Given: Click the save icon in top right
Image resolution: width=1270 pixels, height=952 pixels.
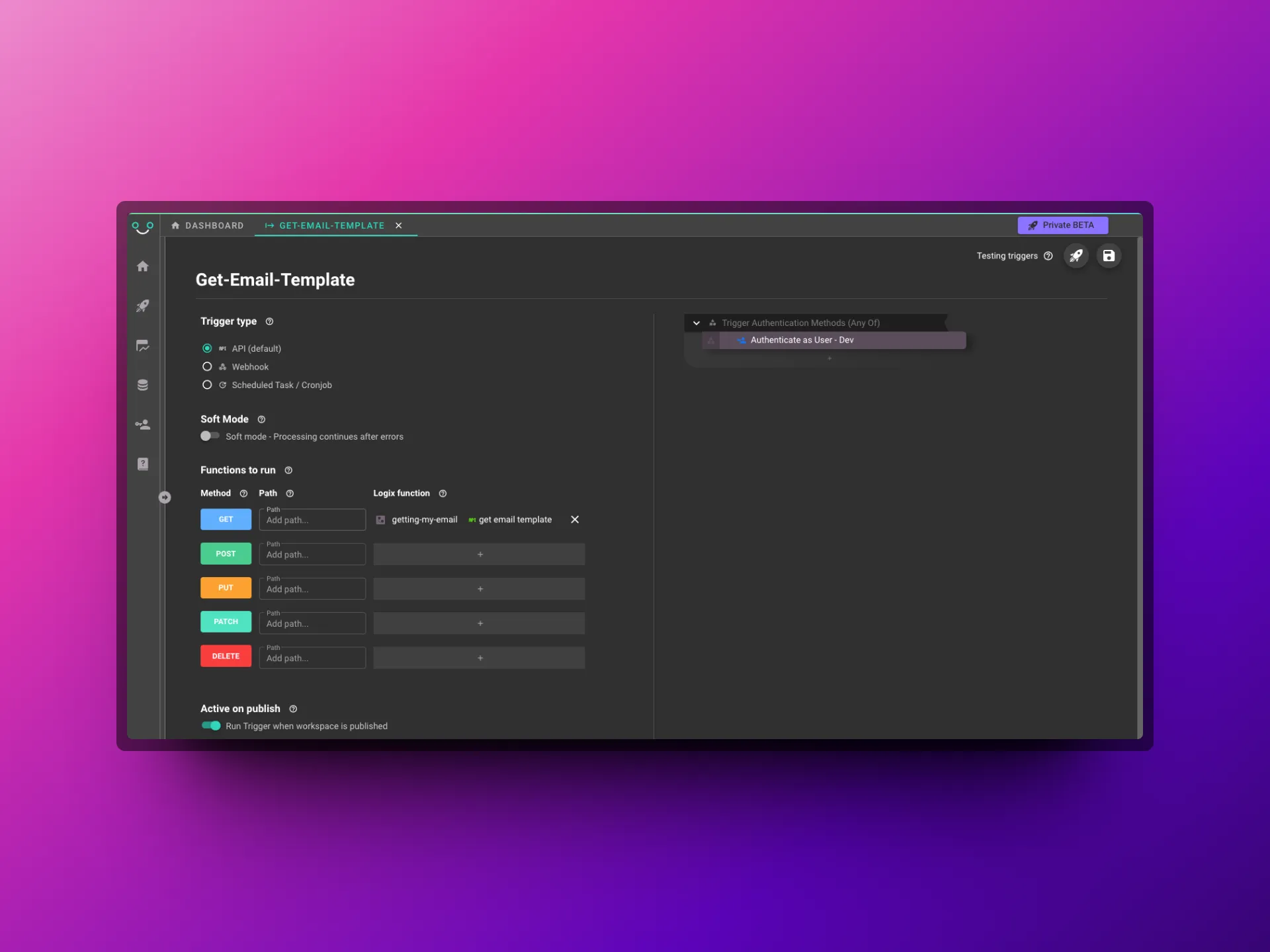Looking at the screenshot, I should click(x=1108, y=255).
